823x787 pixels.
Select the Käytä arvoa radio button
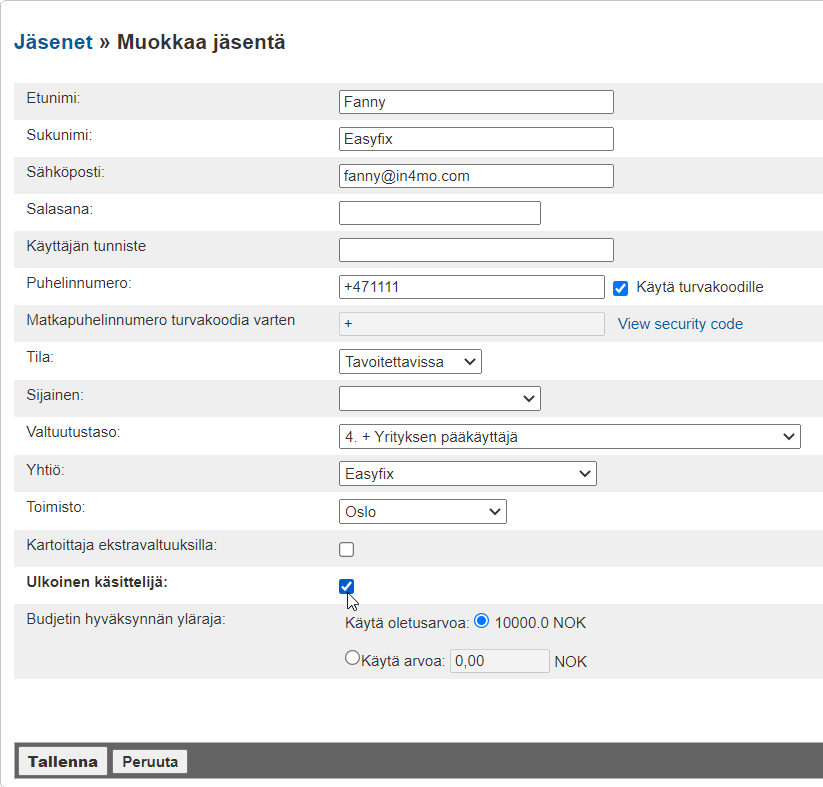351,658
